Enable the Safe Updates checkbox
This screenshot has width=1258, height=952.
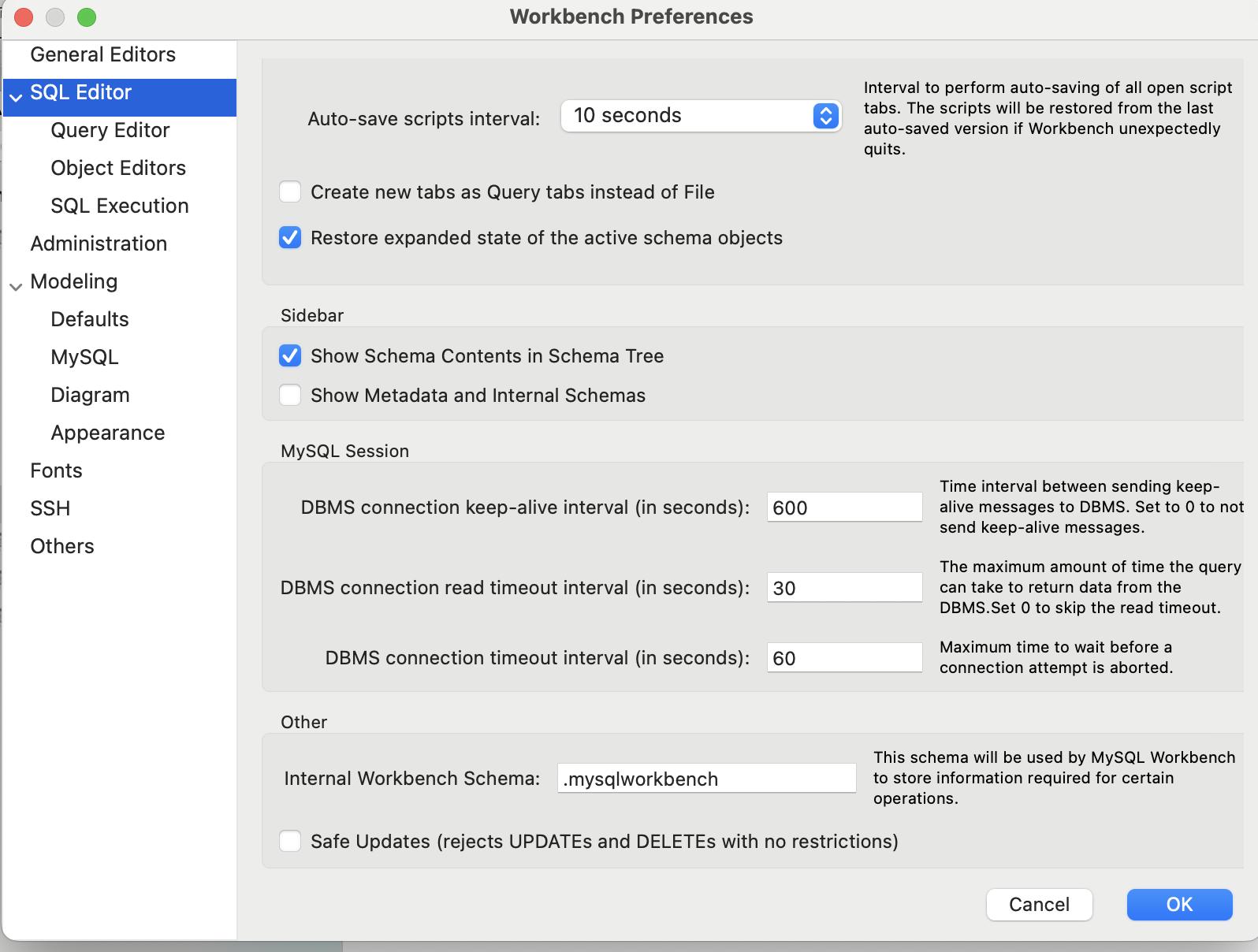[x=290, y=841]
